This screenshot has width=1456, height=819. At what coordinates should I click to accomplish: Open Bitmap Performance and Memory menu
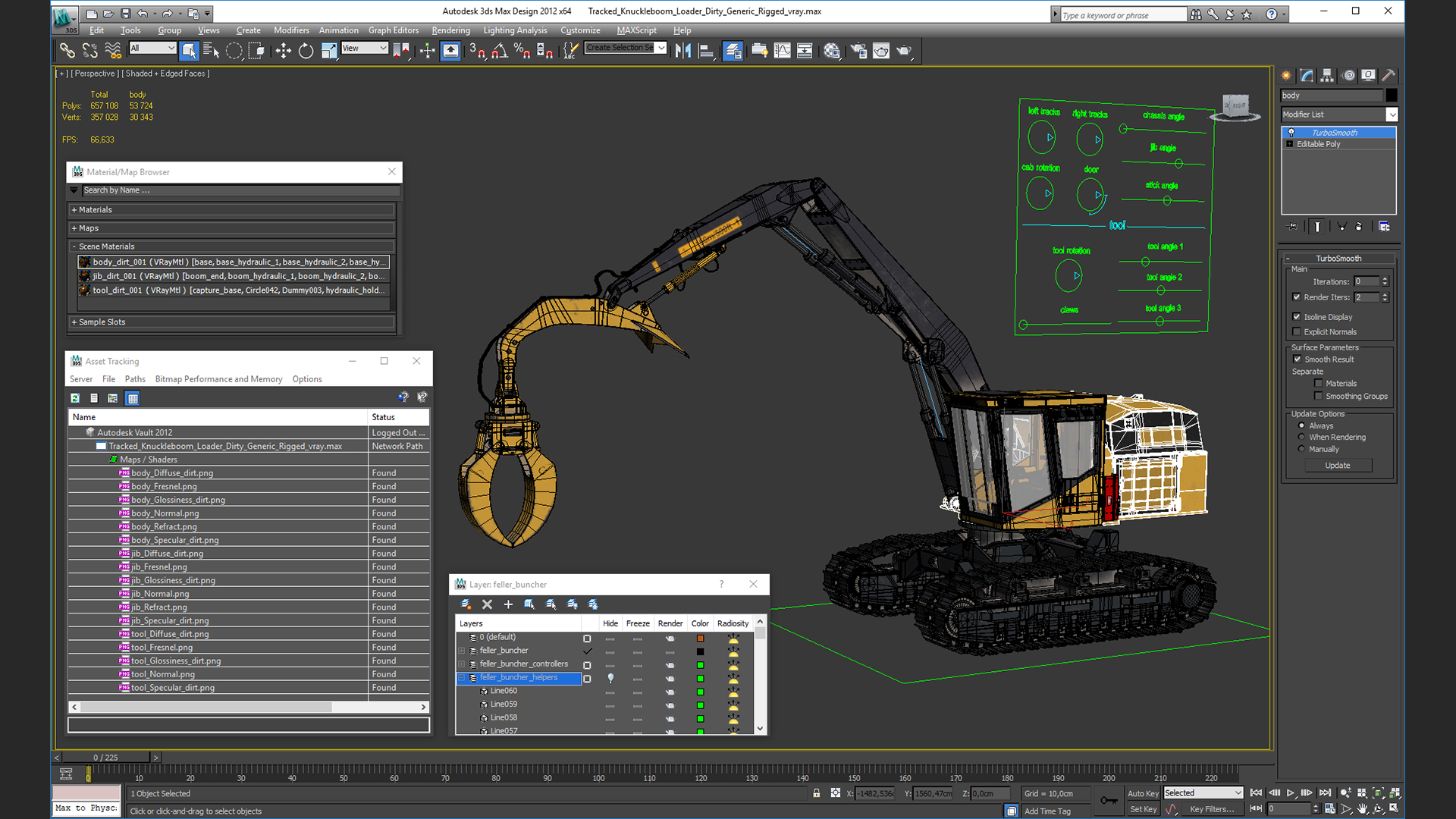(x=218, y=379)
